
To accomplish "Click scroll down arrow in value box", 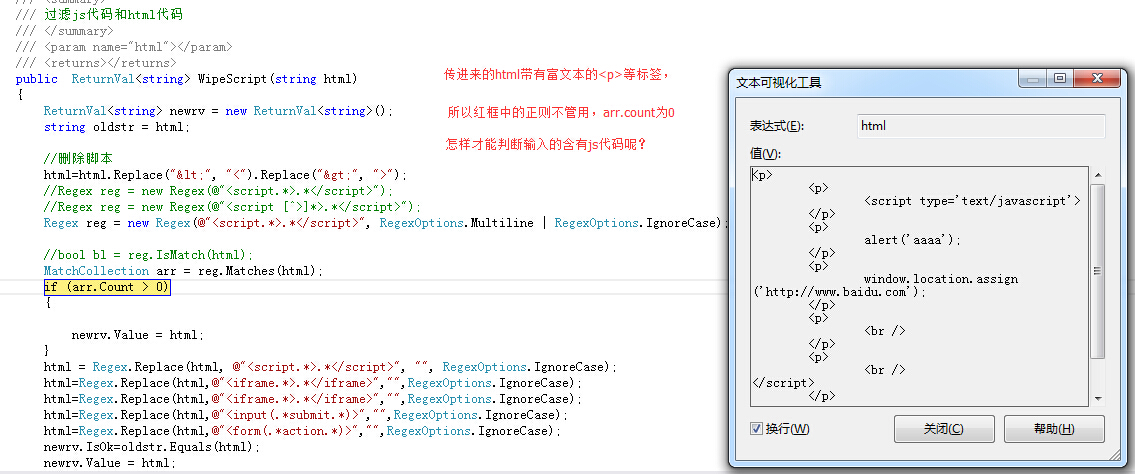I will [x=1098, y=399].
